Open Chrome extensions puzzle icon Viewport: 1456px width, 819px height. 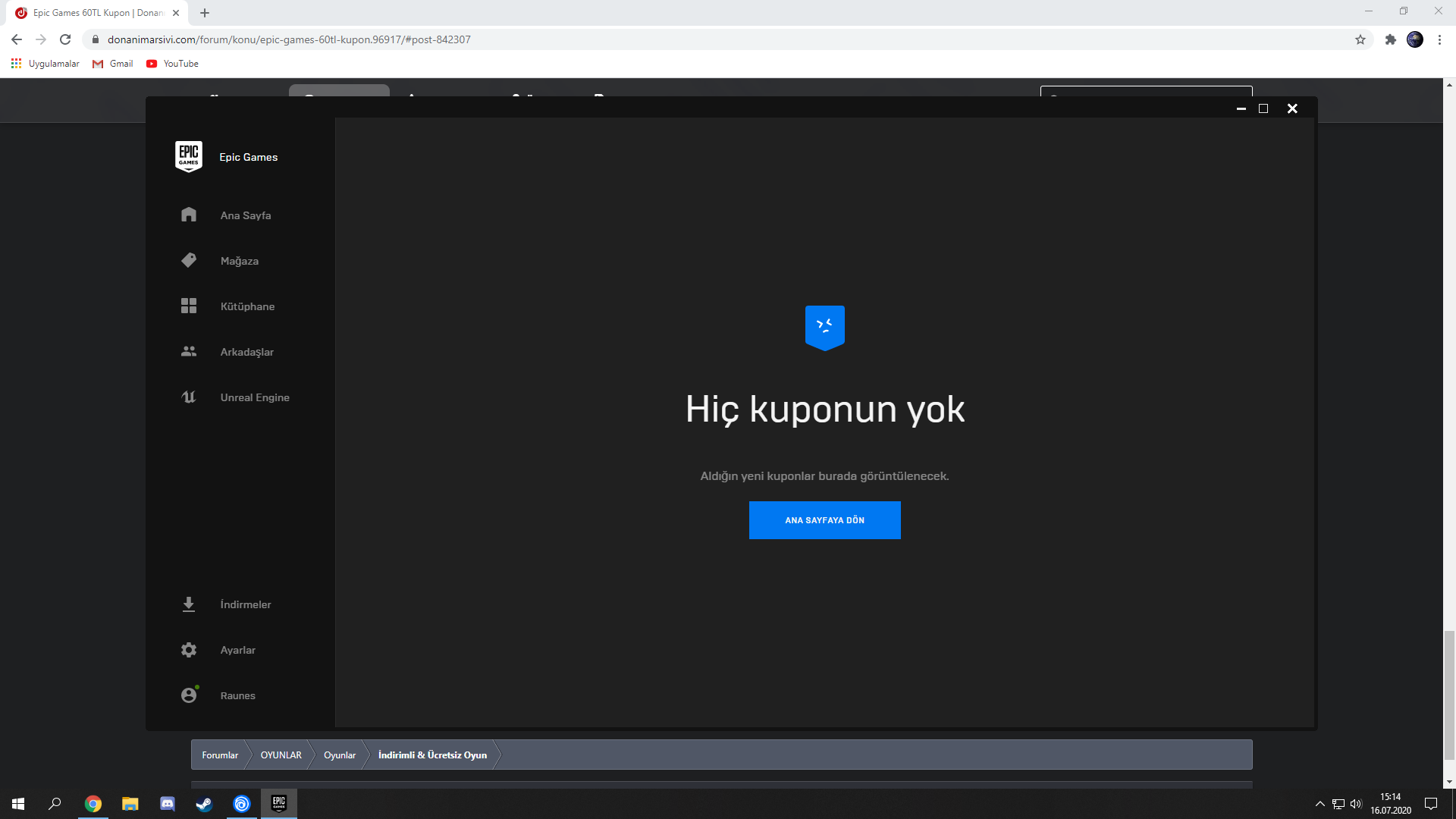[1391, 39]
